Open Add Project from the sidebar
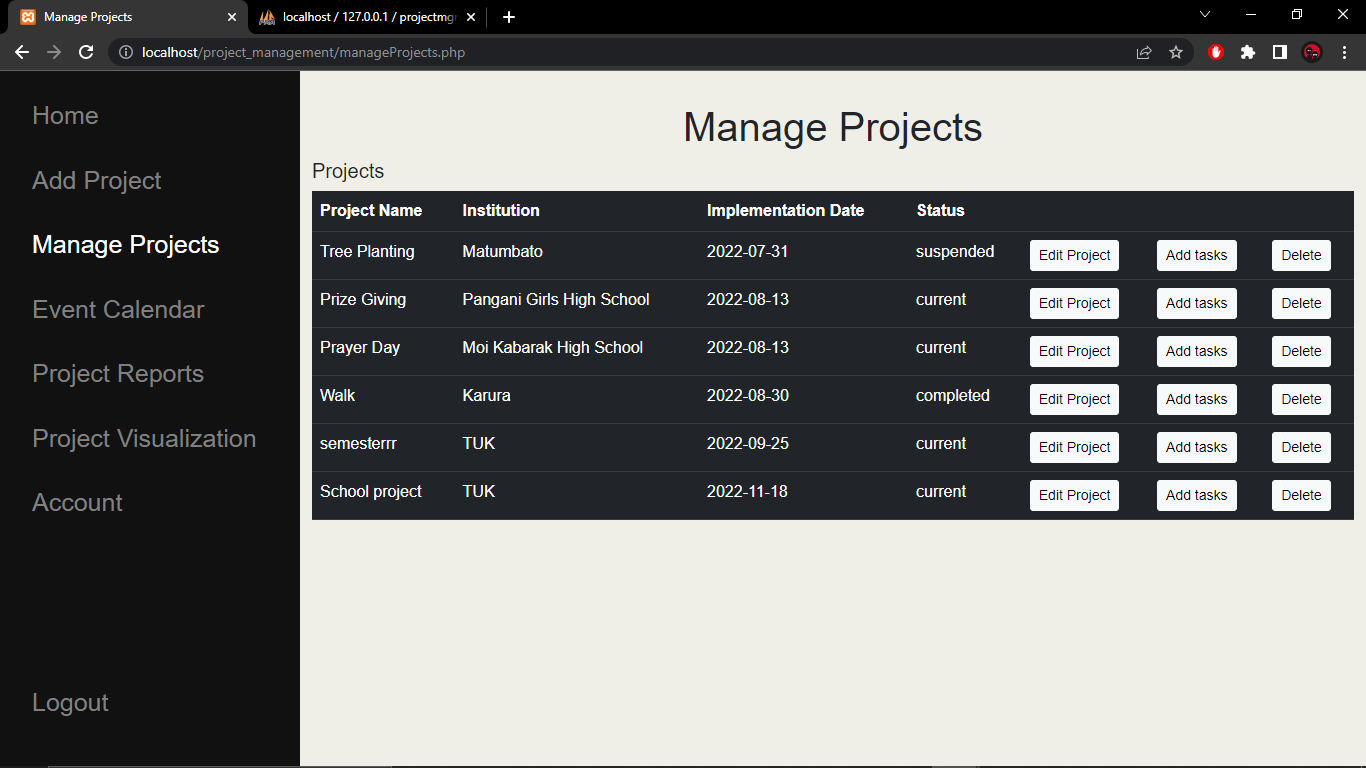Viewport: 1366px width, 768px height. (96, 181)
